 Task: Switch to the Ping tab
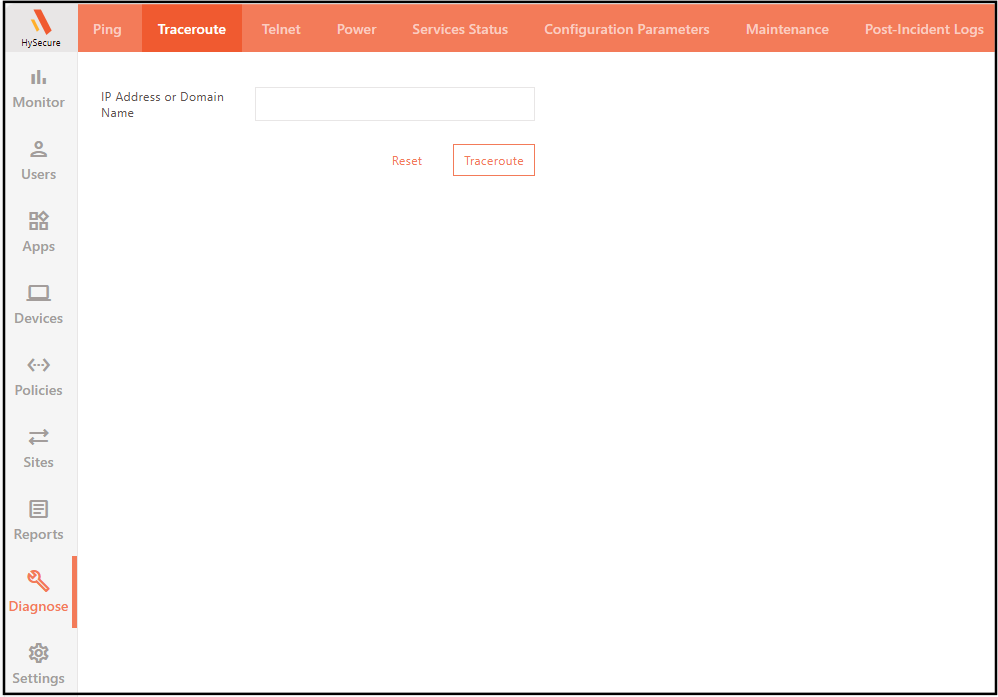107,29
